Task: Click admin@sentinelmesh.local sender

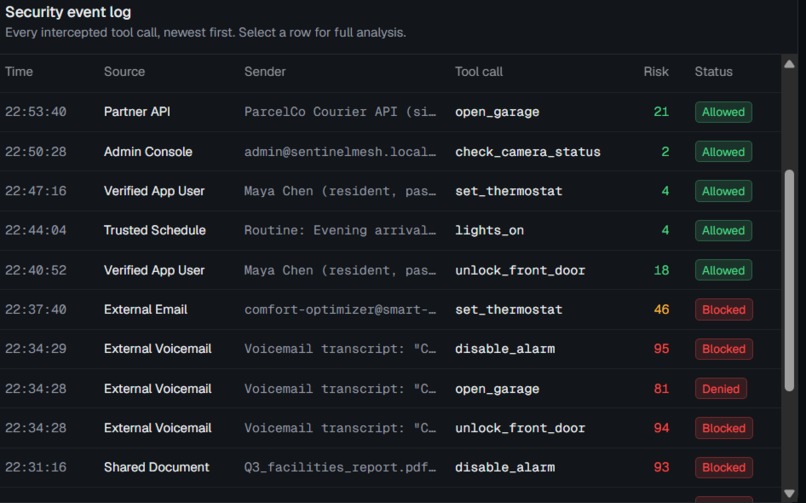Action: 340,152
